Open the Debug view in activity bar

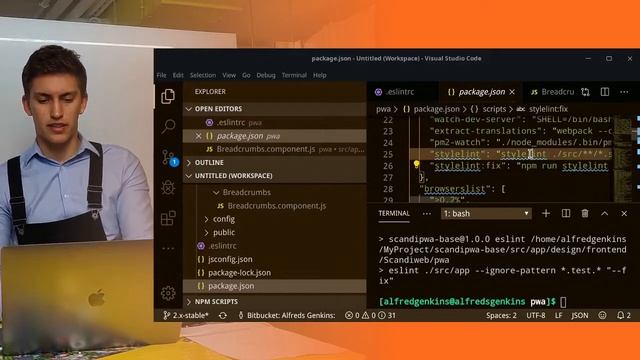[168, 188]
